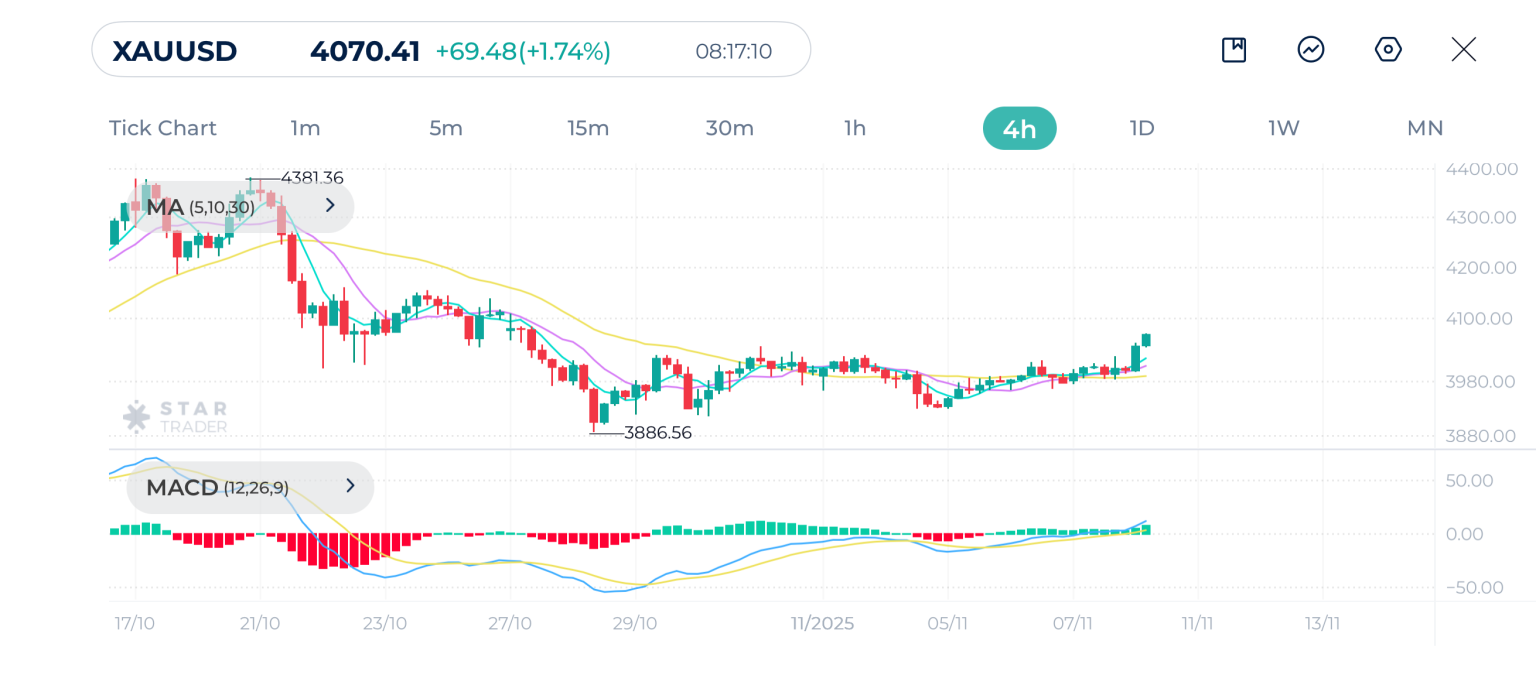Open the XAUUSD symbol selector
This screenshot has width=1536, height=678.
tap(175, 51)
